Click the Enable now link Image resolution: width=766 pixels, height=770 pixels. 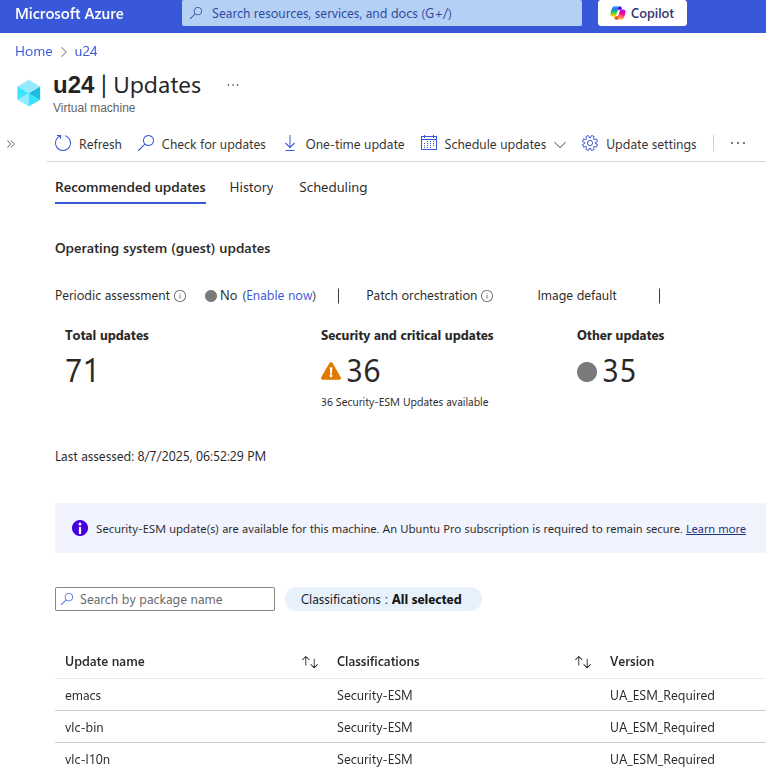(x=280, y=296)
